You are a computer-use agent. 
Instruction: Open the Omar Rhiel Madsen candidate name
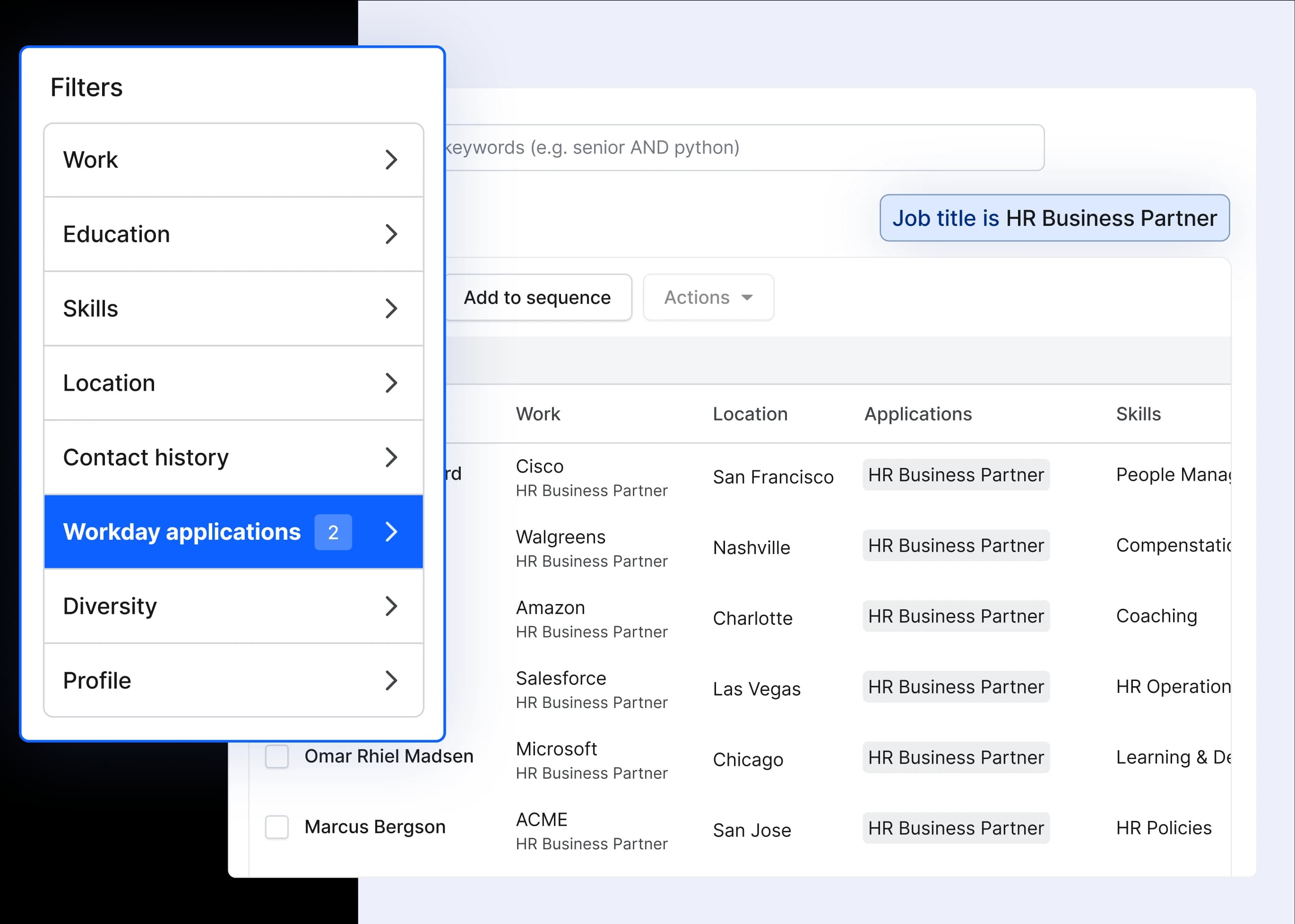[388, 756]
